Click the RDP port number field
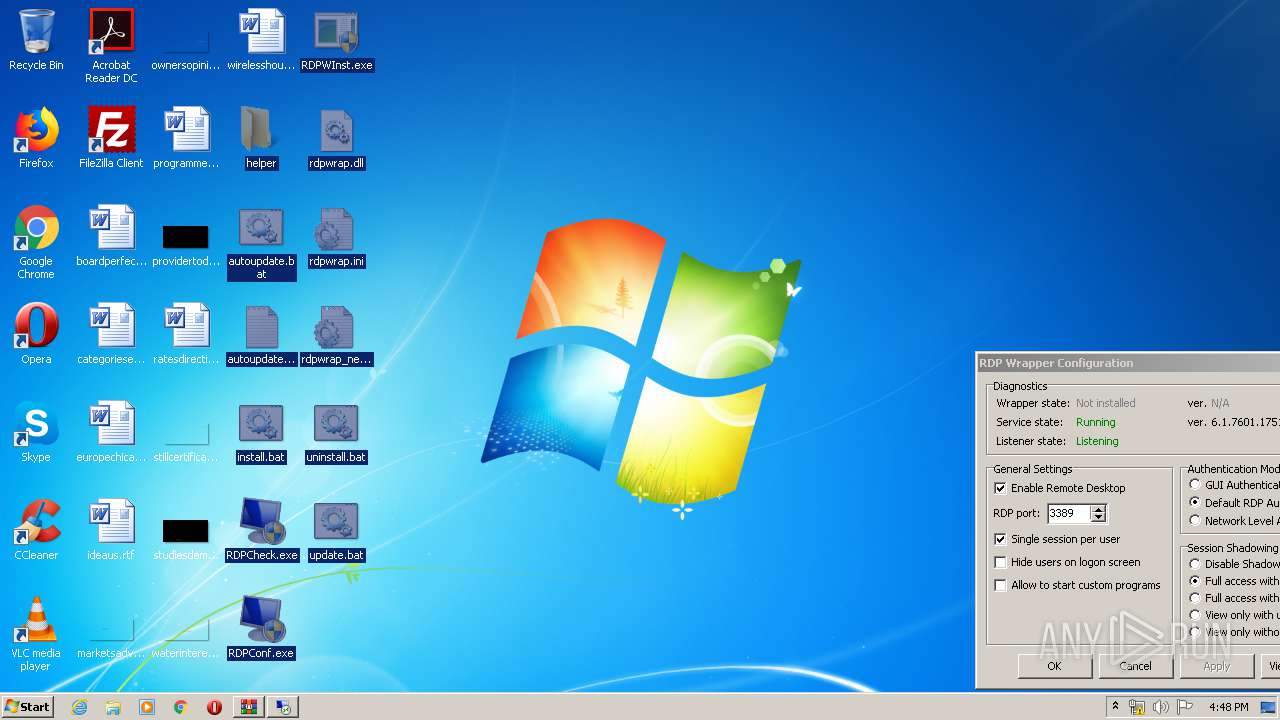Viewport: 1280px width, 720px height. (1068, 513)
